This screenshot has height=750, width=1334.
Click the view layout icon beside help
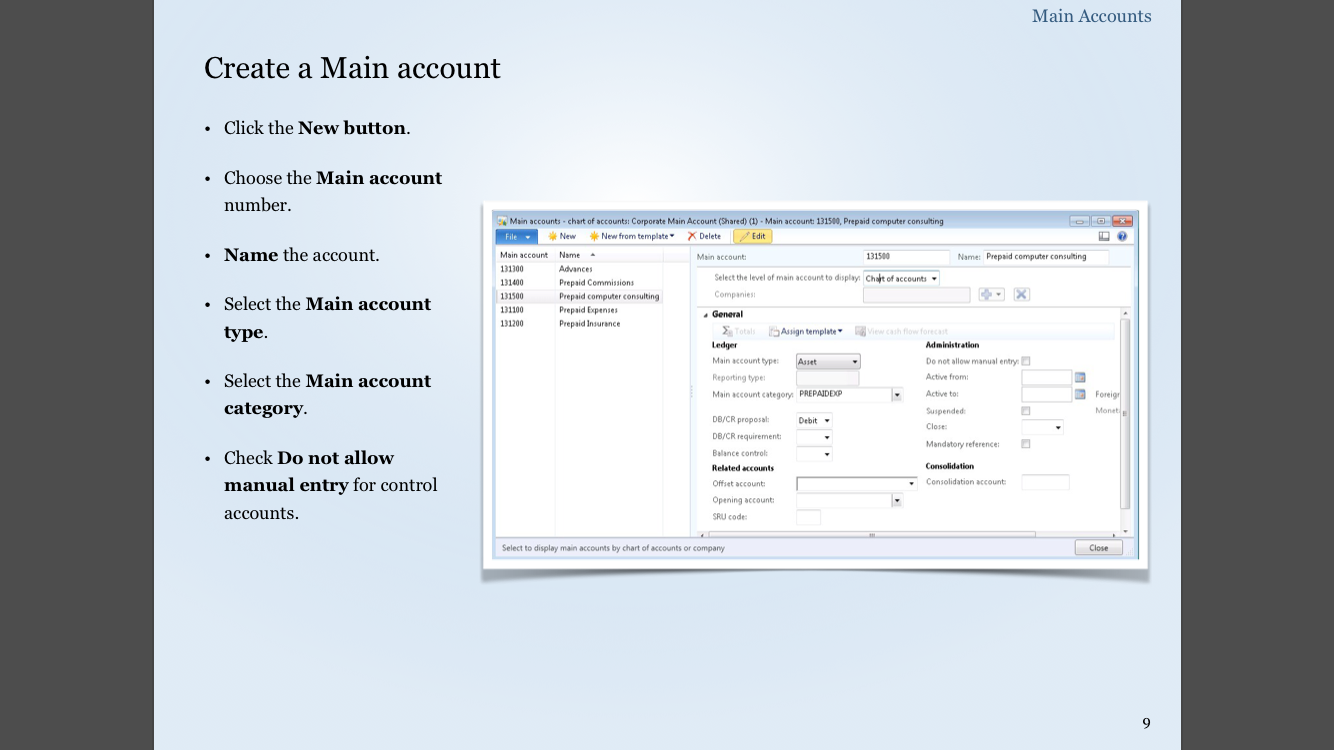1104,237
